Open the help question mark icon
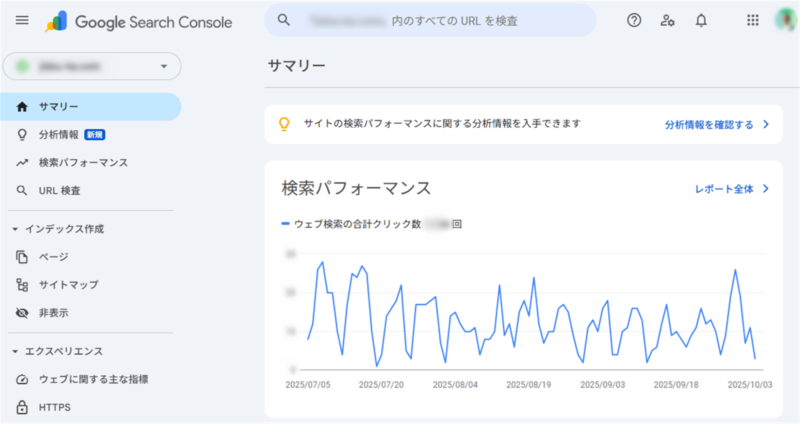Viewport: 800px width, 424px height. 633,20
